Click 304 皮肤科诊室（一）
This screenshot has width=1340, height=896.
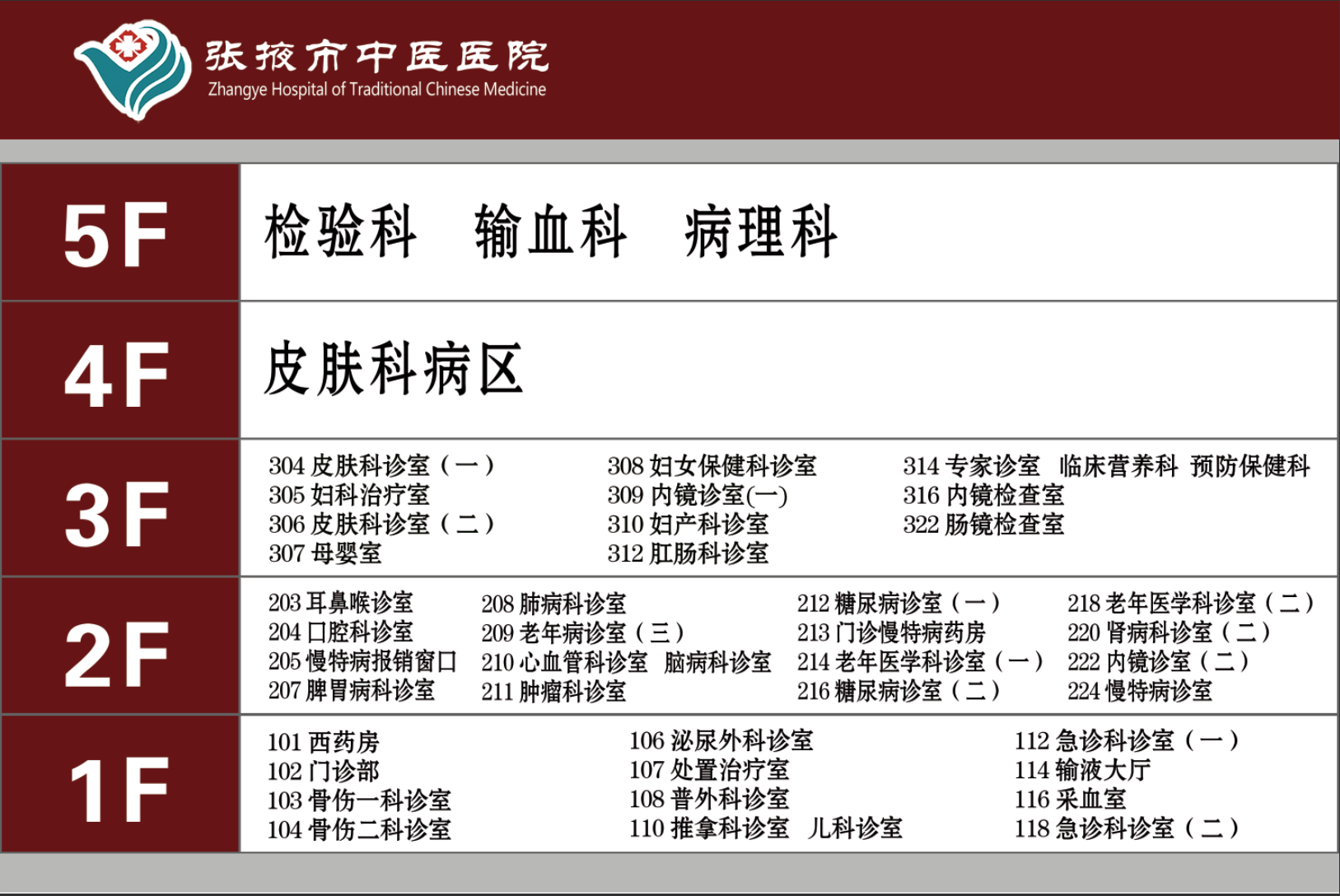click(x=382, y=466)
